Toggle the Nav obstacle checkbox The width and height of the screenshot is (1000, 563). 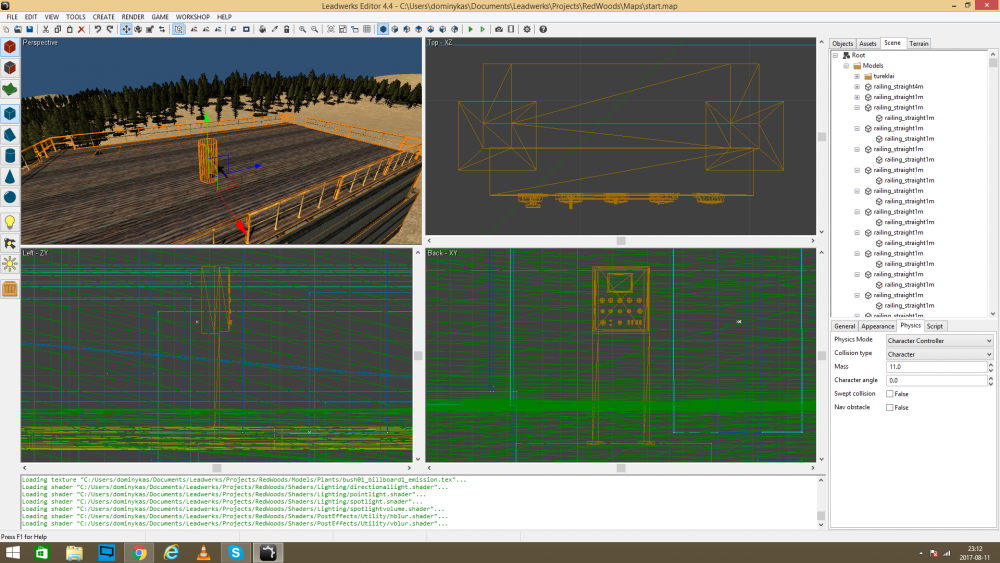pos(890,407)
